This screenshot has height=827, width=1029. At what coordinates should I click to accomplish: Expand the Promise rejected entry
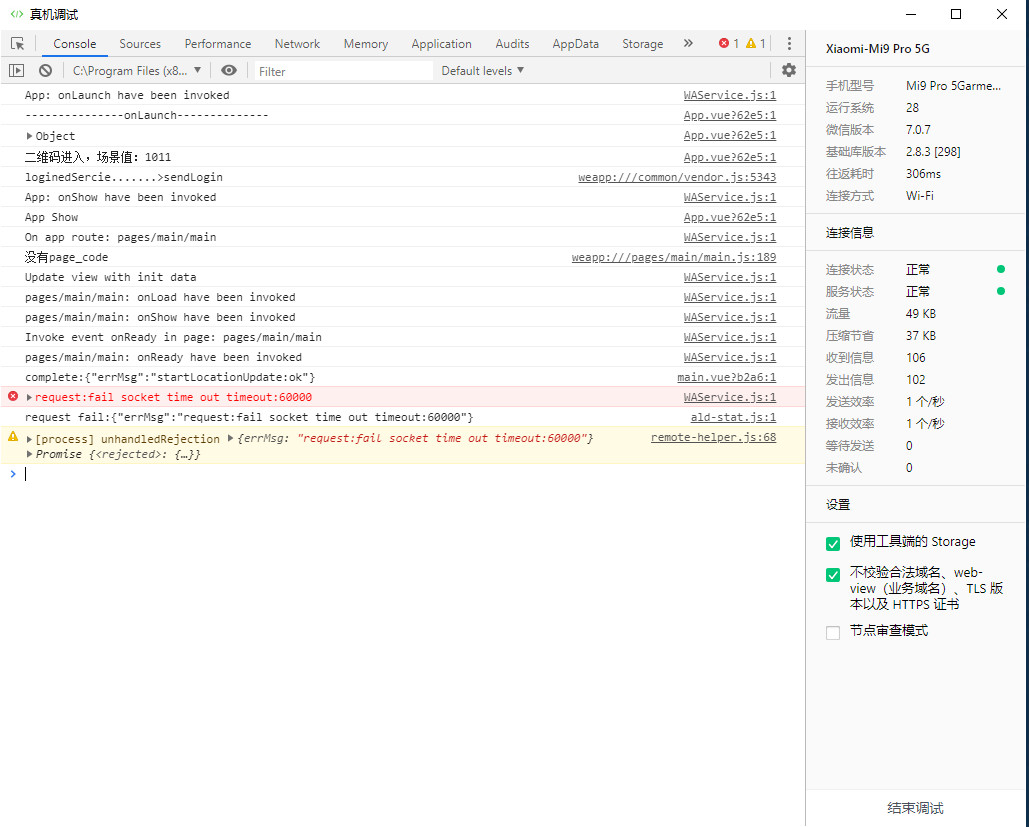point(30,454)
